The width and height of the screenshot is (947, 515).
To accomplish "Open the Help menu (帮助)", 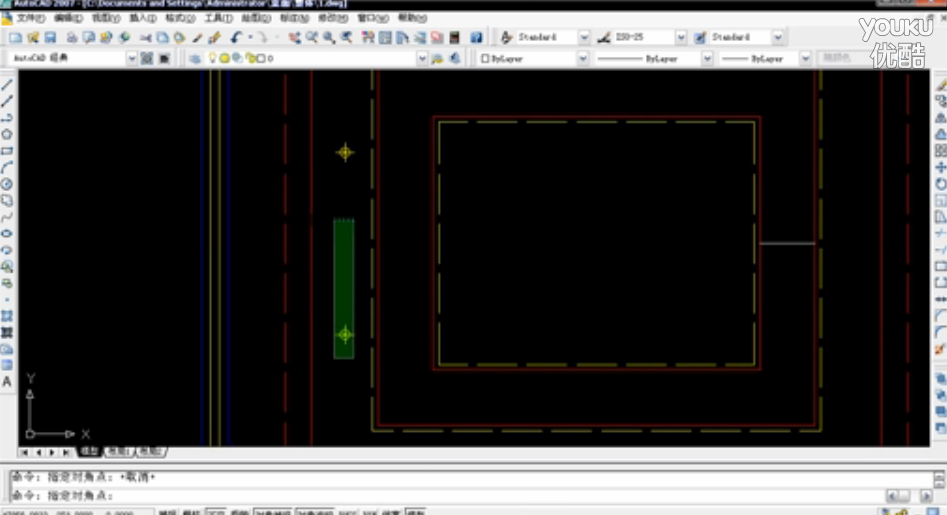I will coord(413,18).
